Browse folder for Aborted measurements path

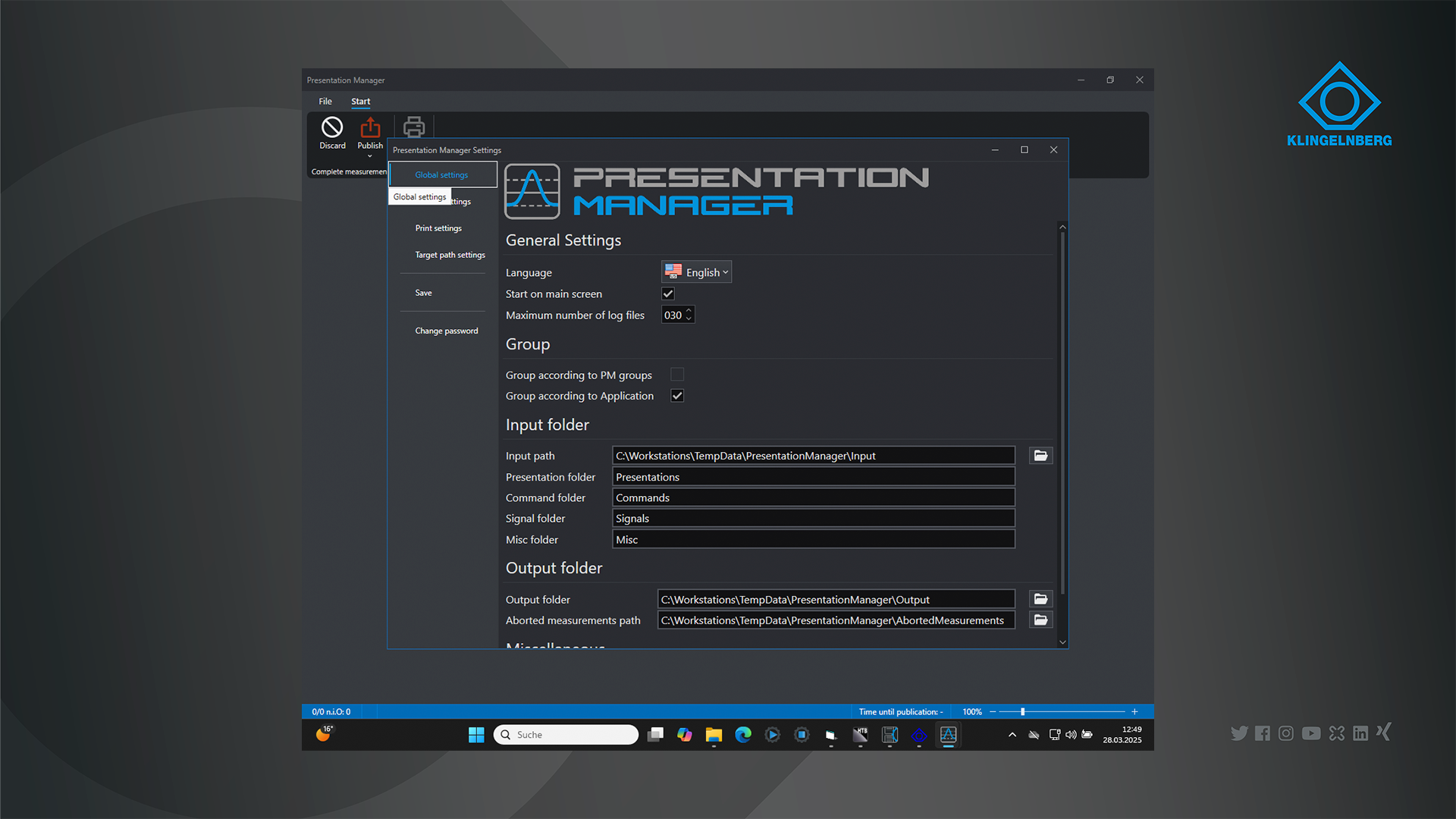1041,620
